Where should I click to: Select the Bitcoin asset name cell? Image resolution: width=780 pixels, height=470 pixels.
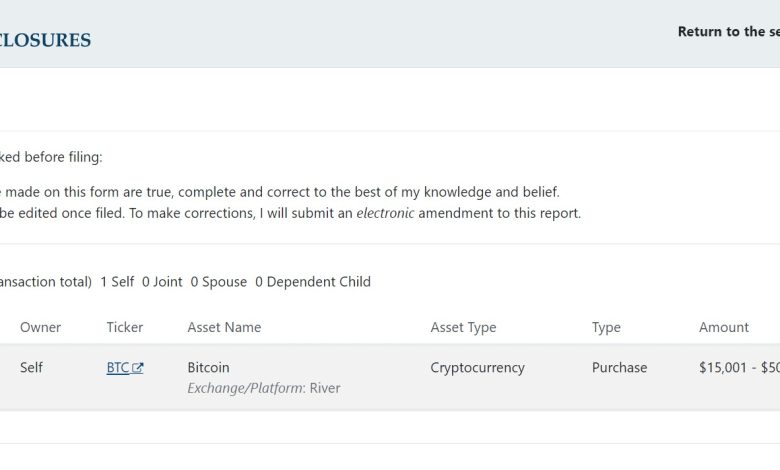pyautogui.click(x=208, y=367)
